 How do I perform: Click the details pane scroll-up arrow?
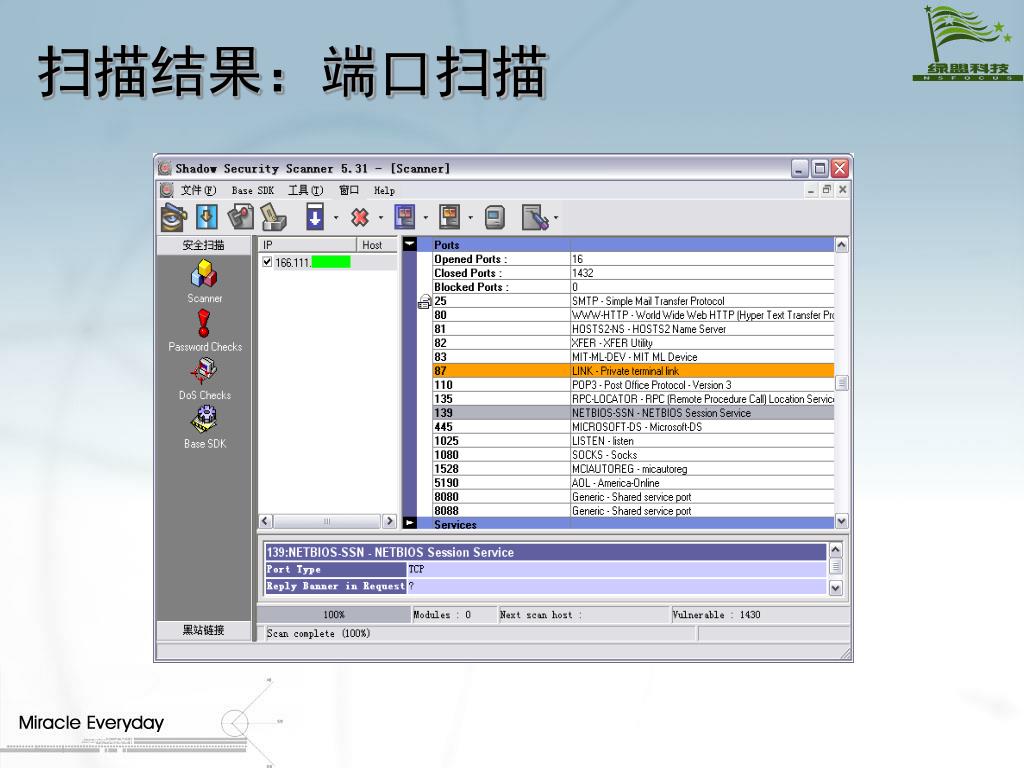(836, 550)
